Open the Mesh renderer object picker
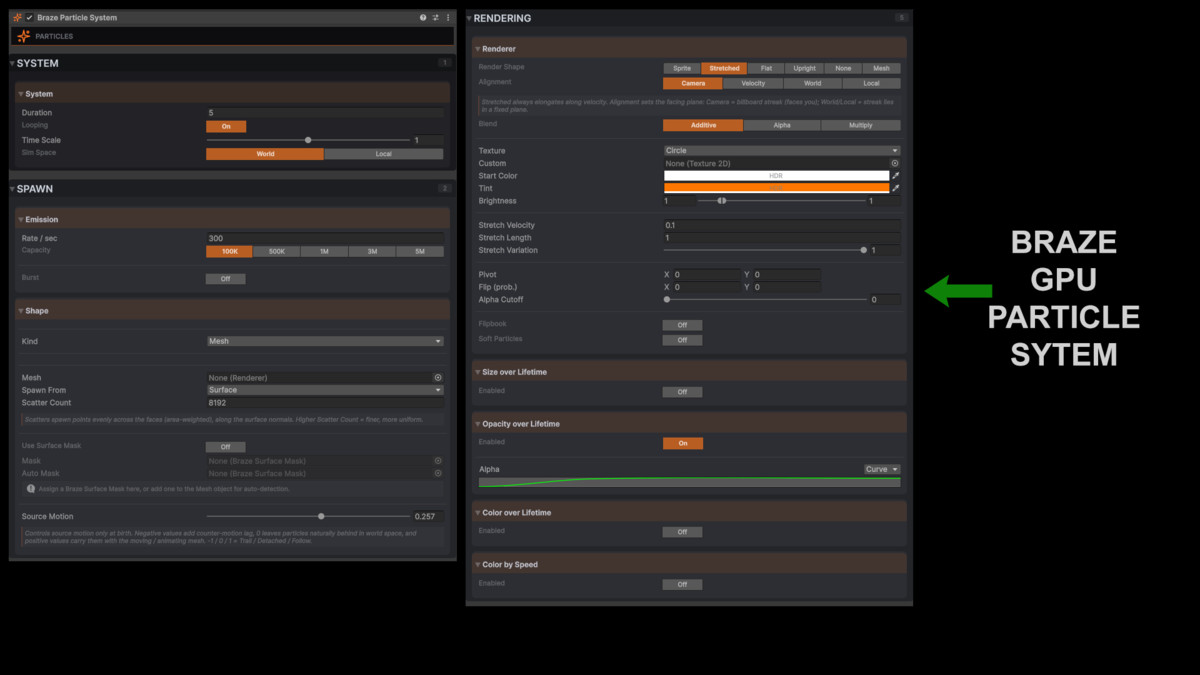The image size is (1200, 675). (437, 378)
